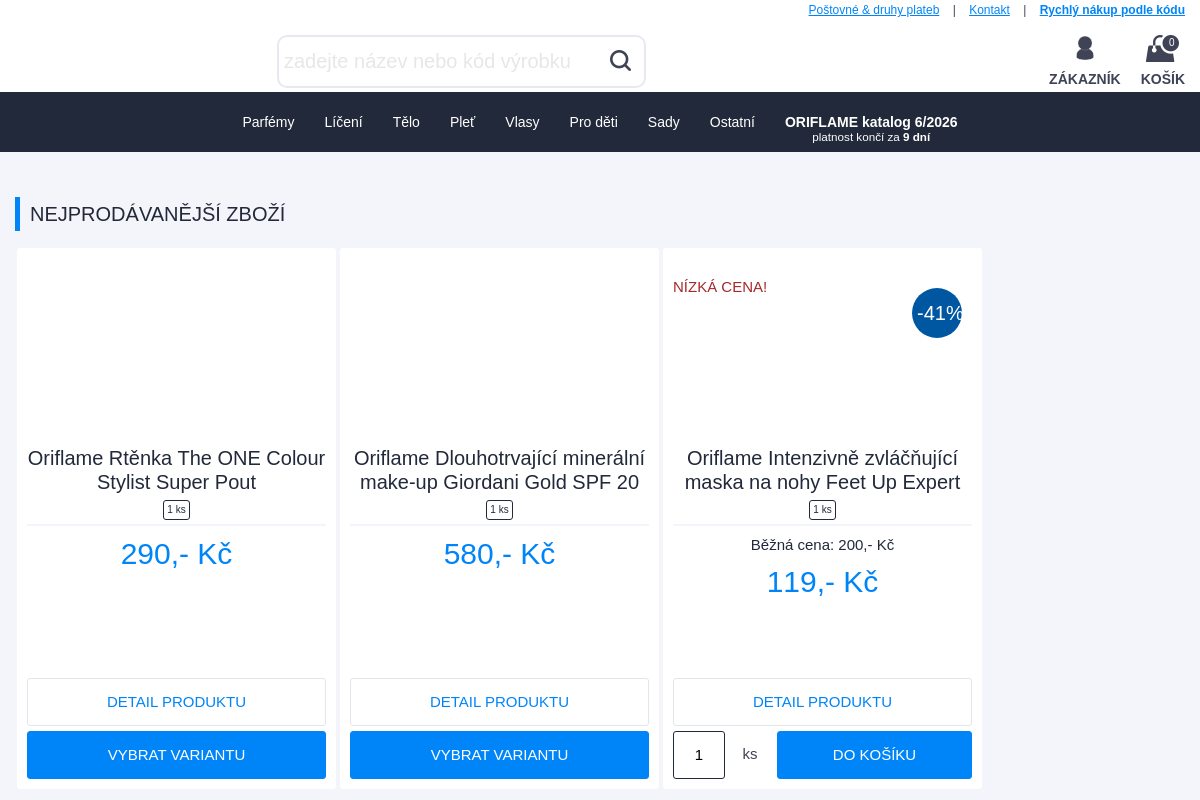Open Feet Up Expert maska title
This screenshot has width=1200, height=800.
coord(822,470)
